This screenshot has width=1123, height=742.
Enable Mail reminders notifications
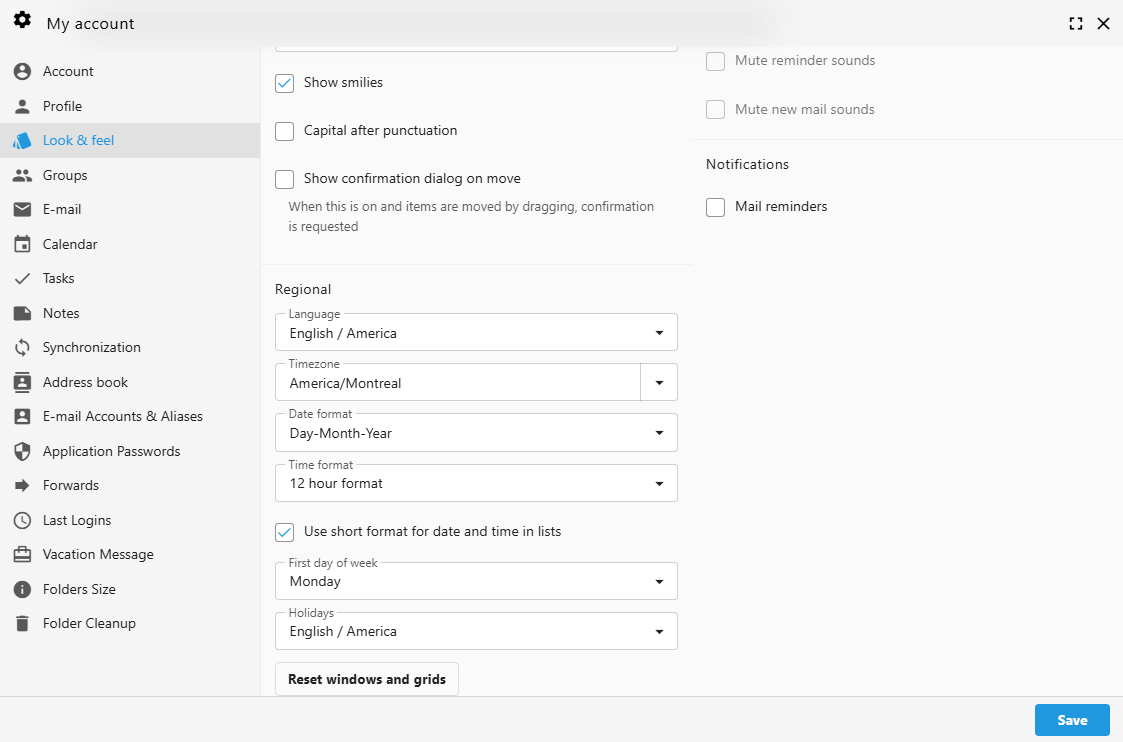click(x=715, y=206)
